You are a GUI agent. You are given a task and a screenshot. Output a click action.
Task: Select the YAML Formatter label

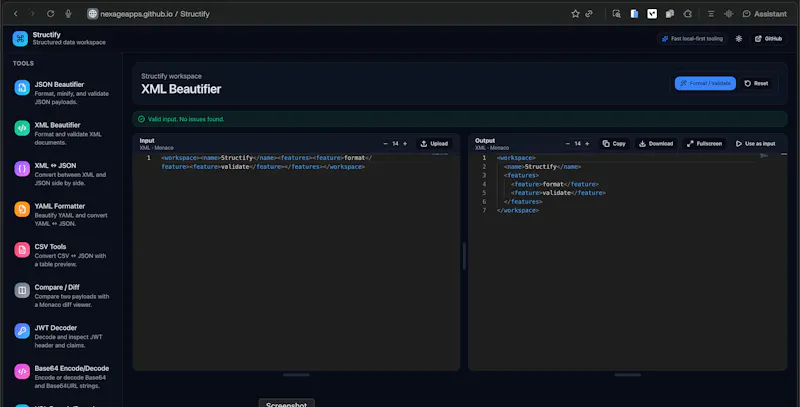[60, 206]
